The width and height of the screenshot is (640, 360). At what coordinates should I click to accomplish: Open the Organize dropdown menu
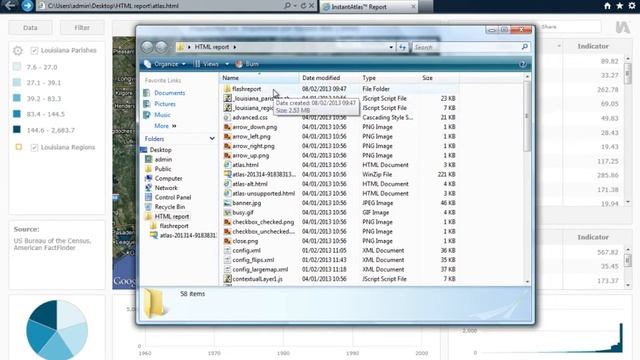[x=165, y=64]
